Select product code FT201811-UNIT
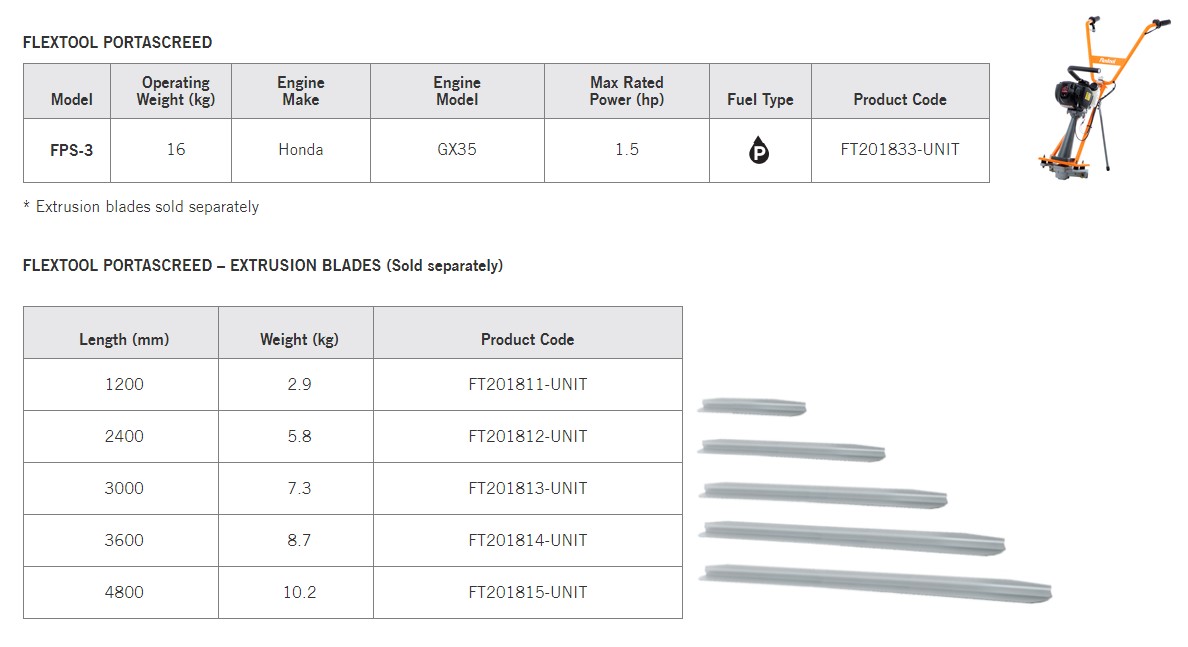 [x=527, y=385]
